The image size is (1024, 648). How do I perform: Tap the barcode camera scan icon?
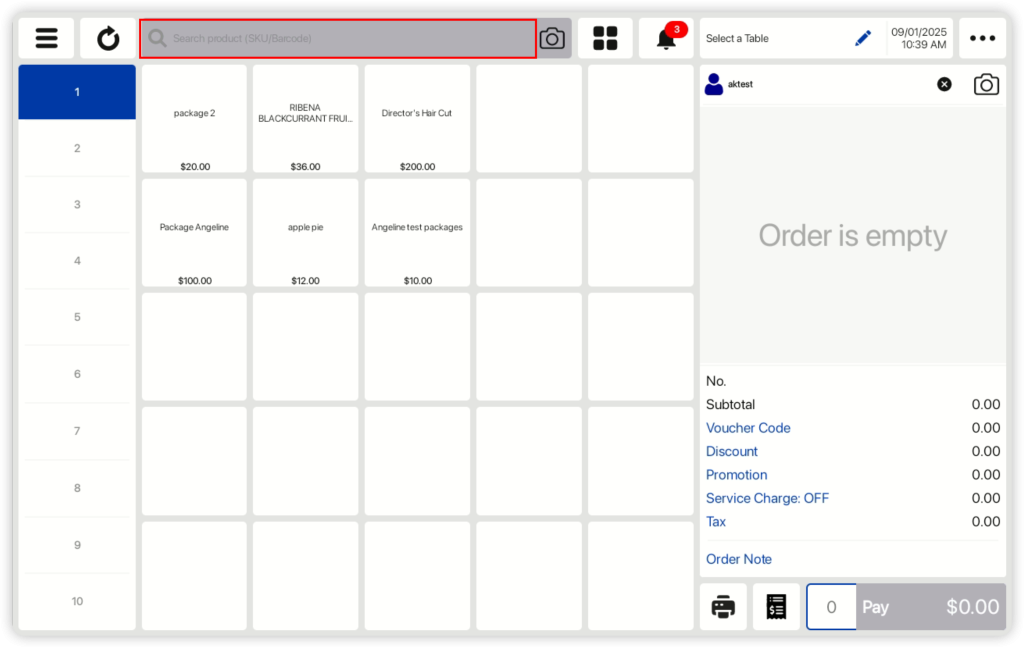[x=552, y=39]
